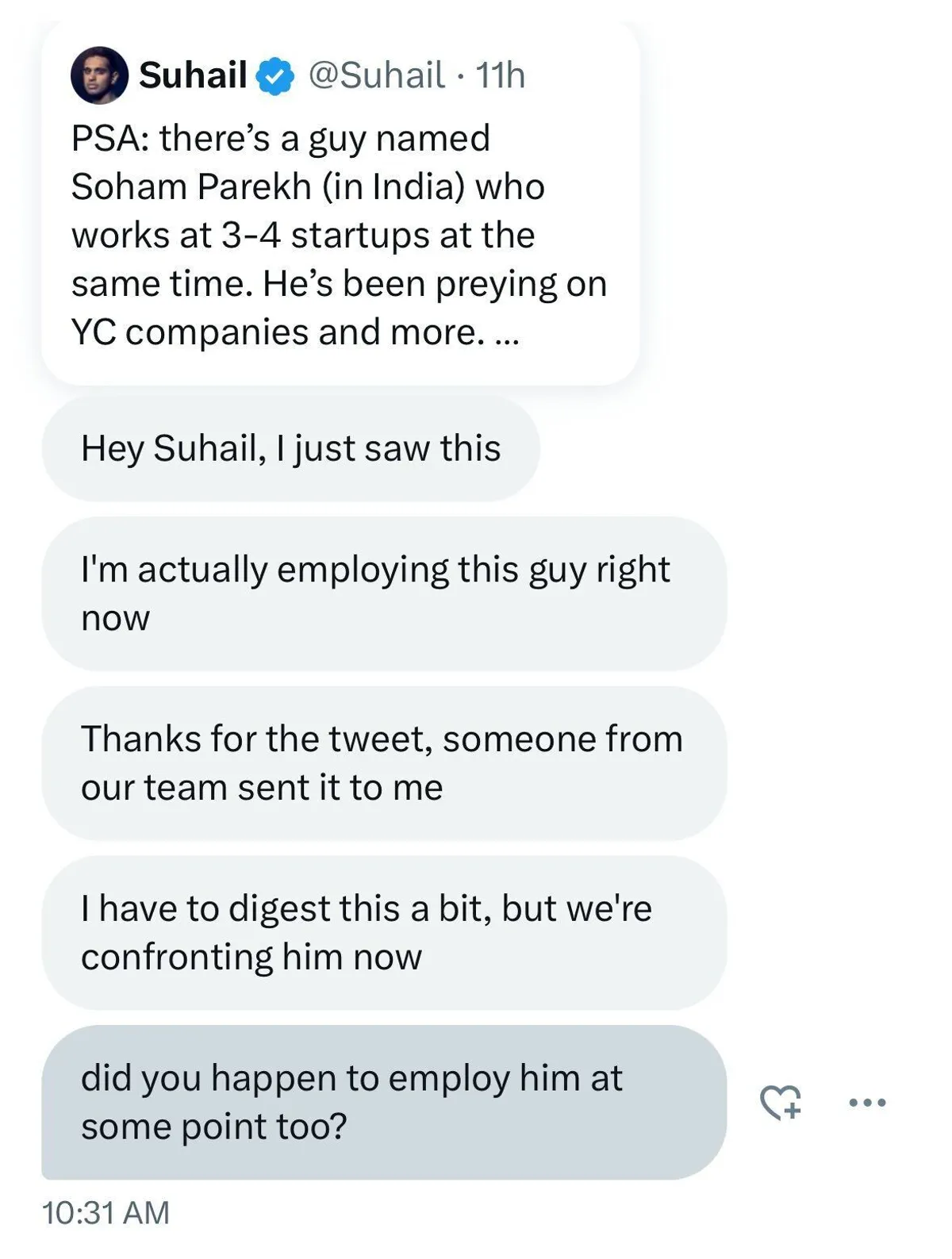Select the 'I'm actually employing this guy' message

375,593
